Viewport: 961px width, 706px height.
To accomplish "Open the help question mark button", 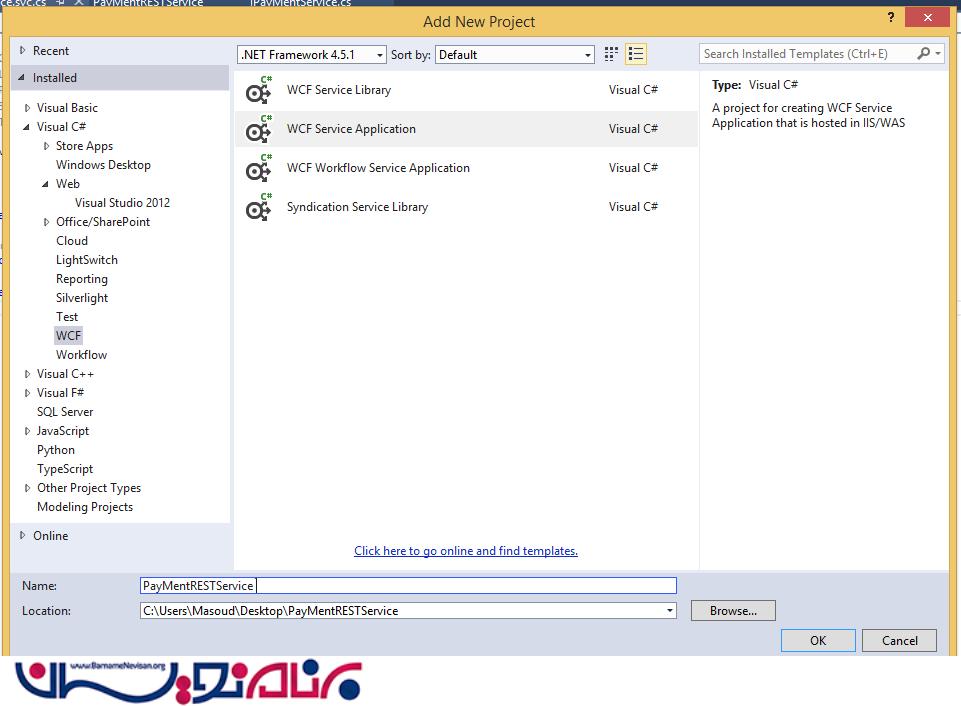I will click(890, 18).
